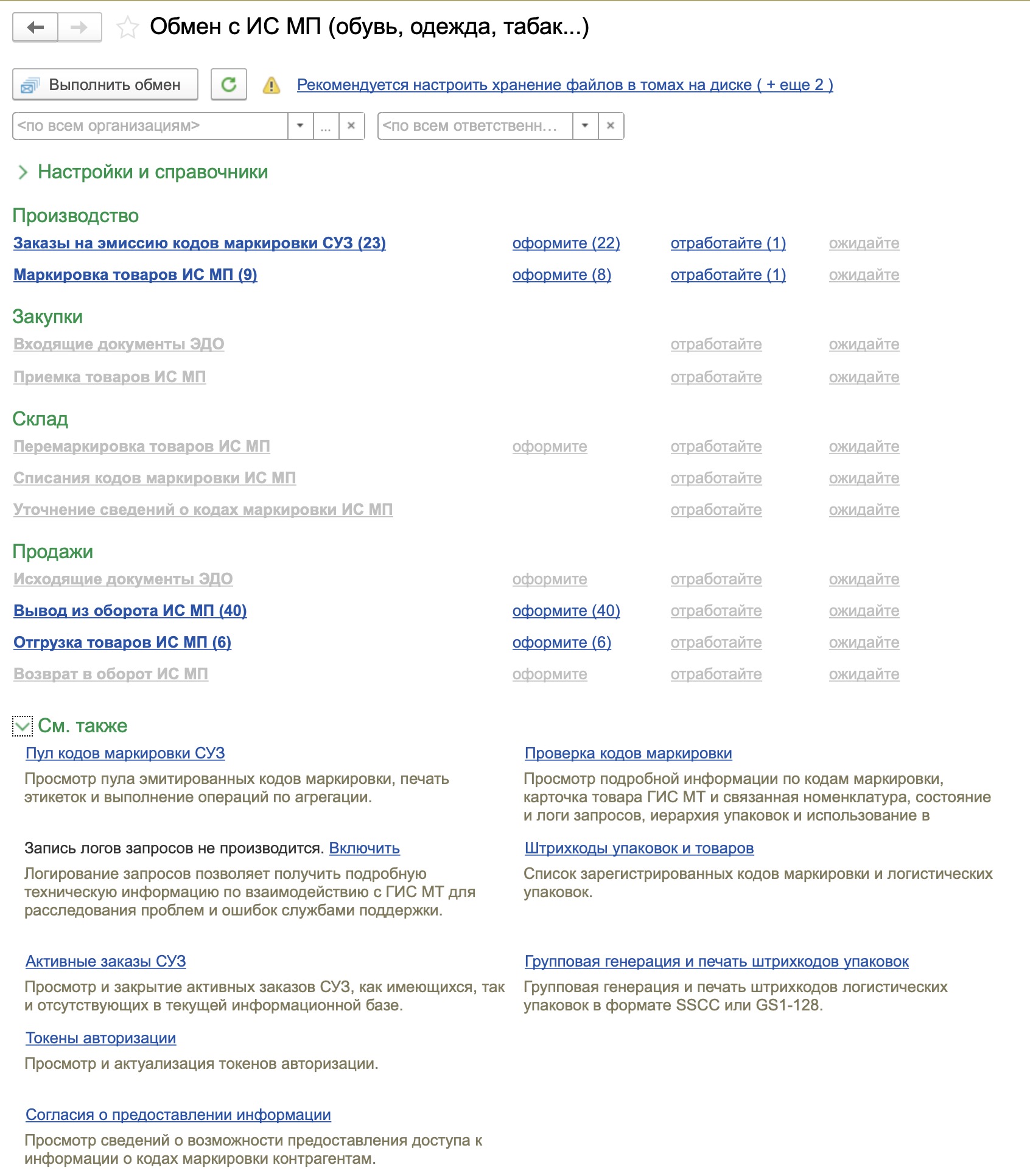Open Пул кодов маркировки СУЗ

(x=125, y=754)
